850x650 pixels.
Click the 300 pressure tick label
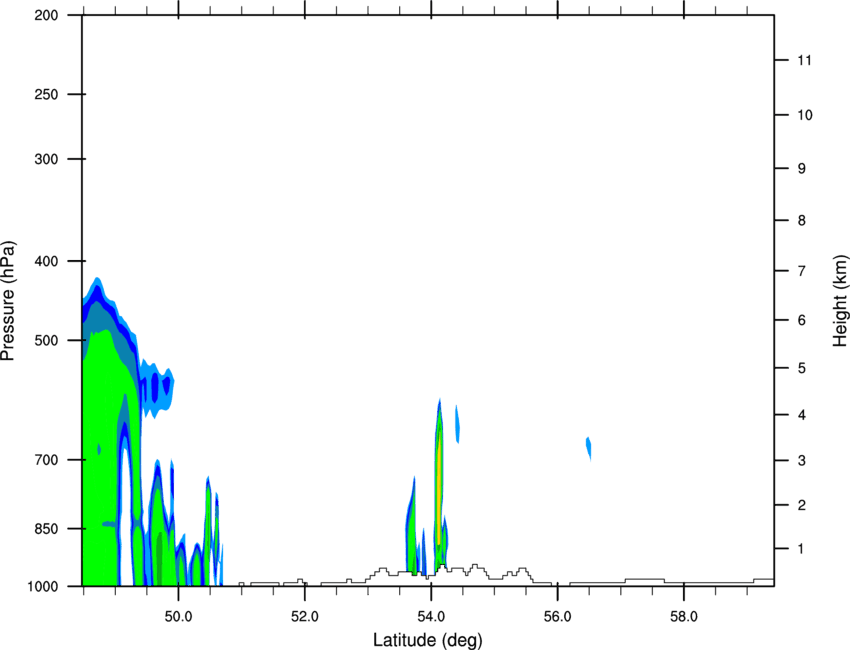pyautogui.click(x=46, y=159)
